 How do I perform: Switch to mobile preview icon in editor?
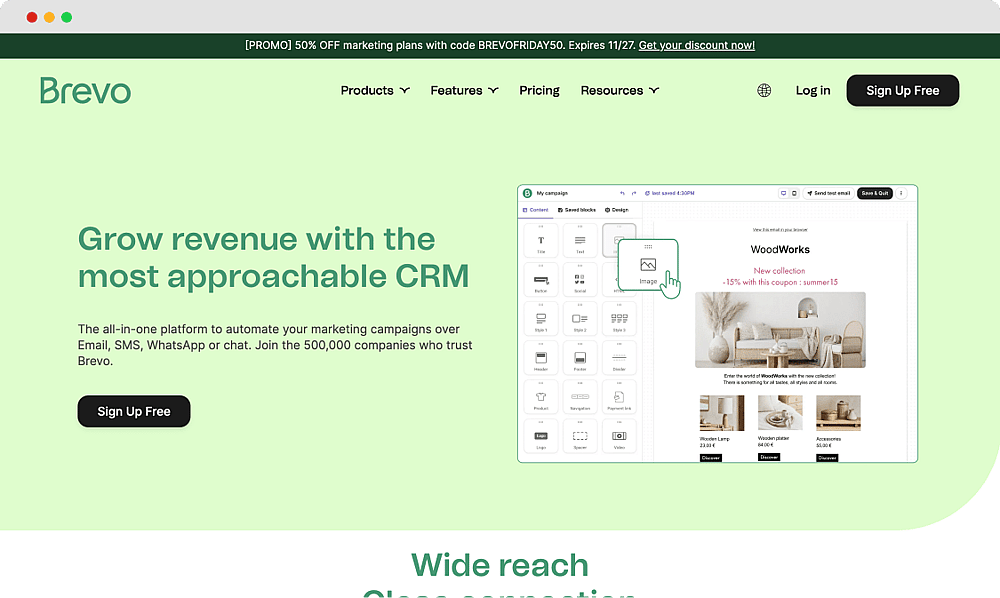(x=794, y=193)
